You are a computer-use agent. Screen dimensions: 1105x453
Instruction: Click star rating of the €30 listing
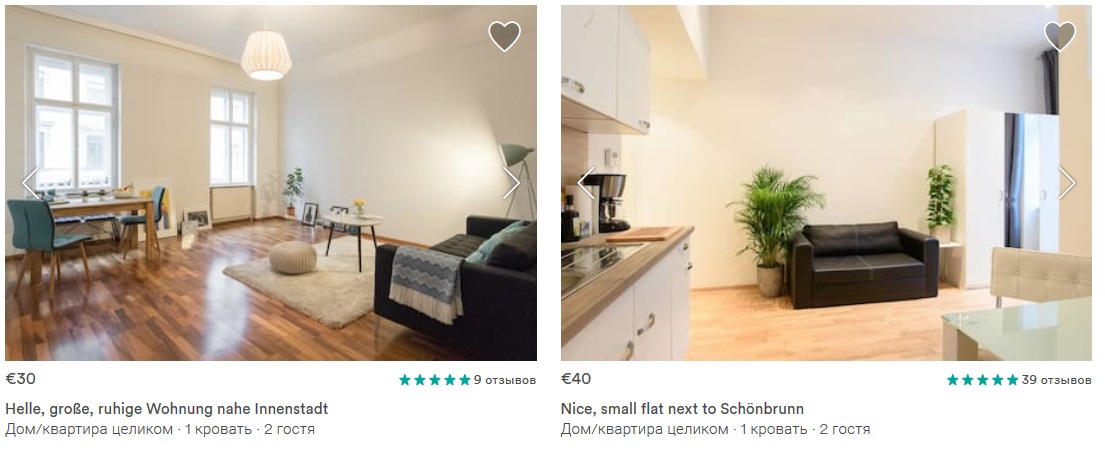coord(435,380)
